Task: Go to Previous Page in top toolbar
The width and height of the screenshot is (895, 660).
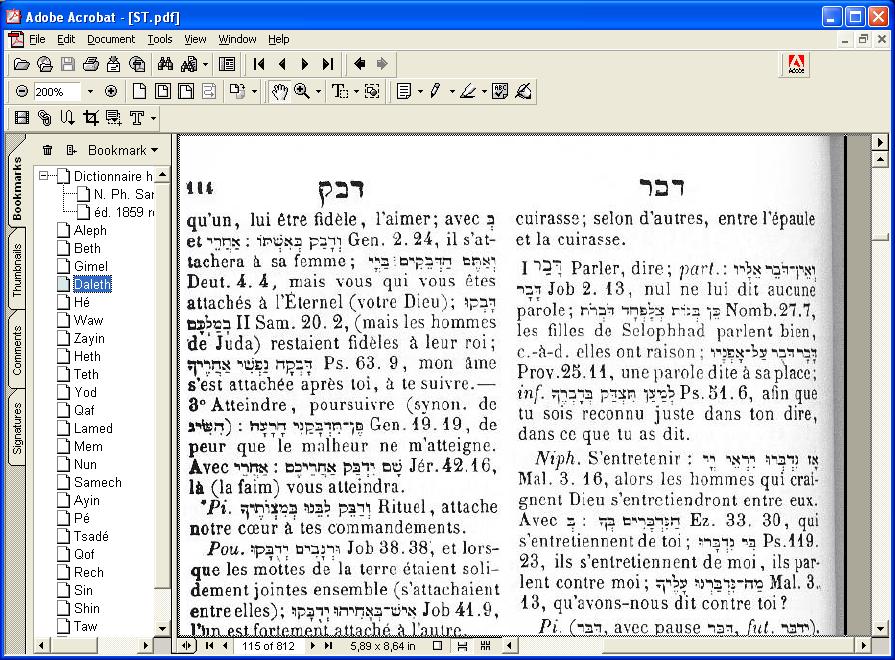Action: pos(282,64)
